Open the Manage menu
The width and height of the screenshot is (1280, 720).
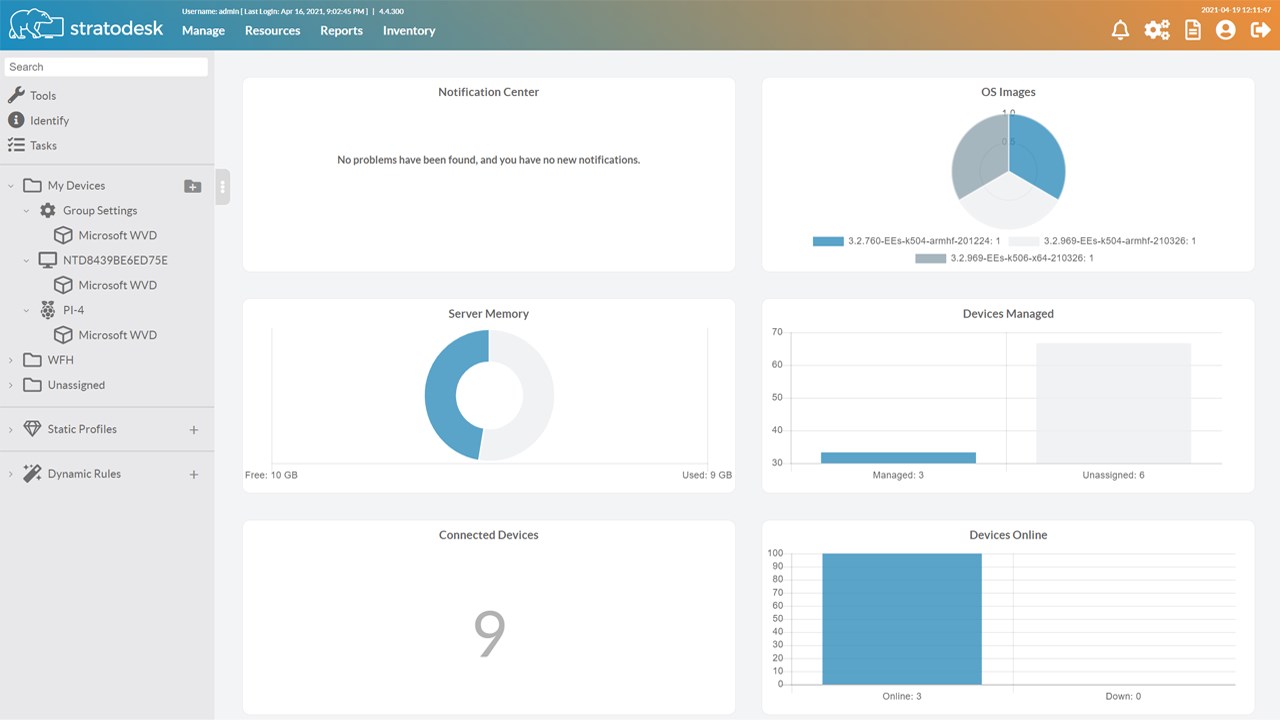pos(203,31)
